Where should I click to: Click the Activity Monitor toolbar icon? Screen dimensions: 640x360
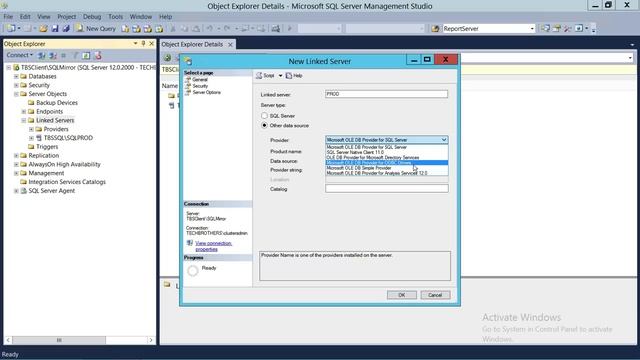coord(276,29)
